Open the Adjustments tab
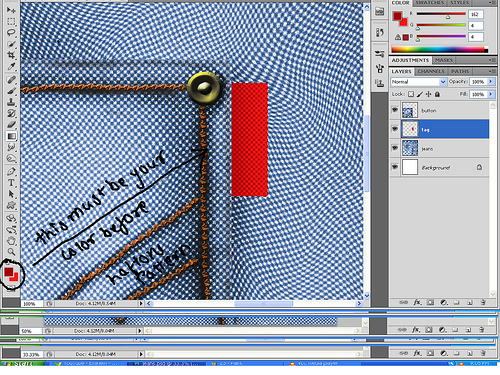 [410, 60]
